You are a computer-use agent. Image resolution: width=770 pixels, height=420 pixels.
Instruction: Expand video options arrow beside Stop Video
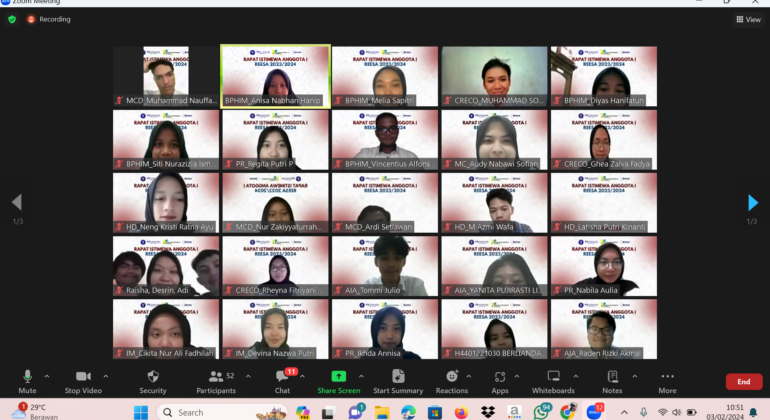[106, 376]
